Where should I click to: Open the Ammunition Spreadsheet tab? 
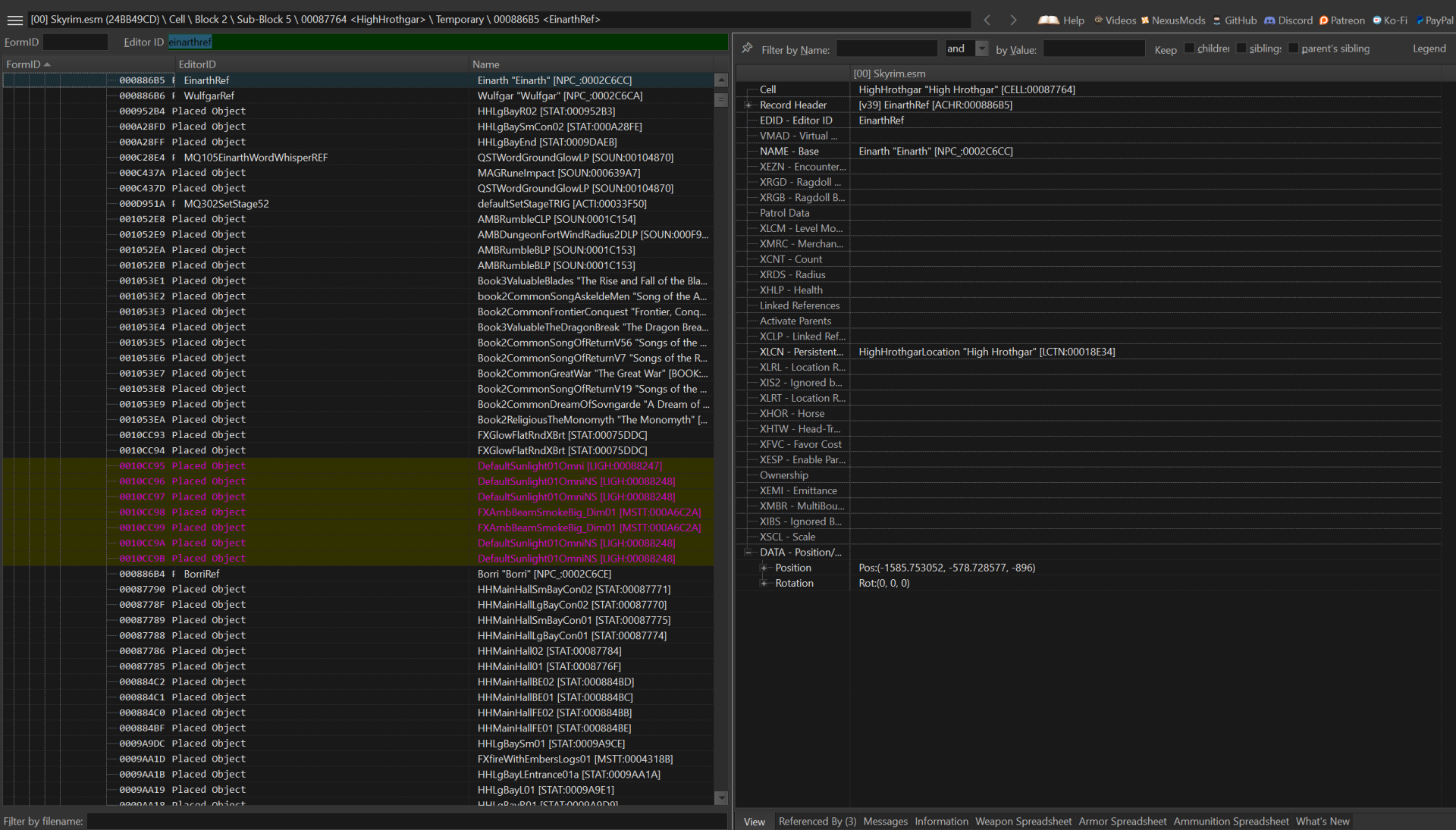coord(1231,822)
